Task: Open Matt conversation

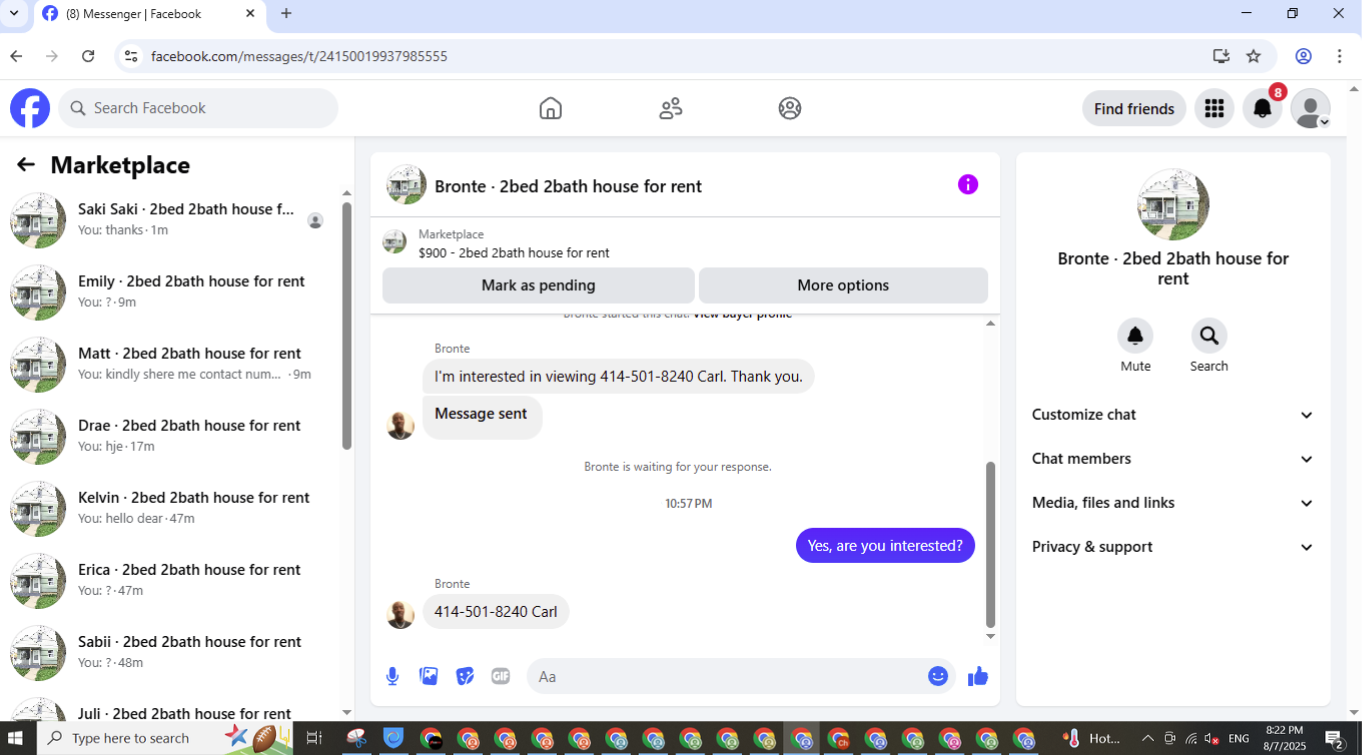Action: tap(172, 364)
